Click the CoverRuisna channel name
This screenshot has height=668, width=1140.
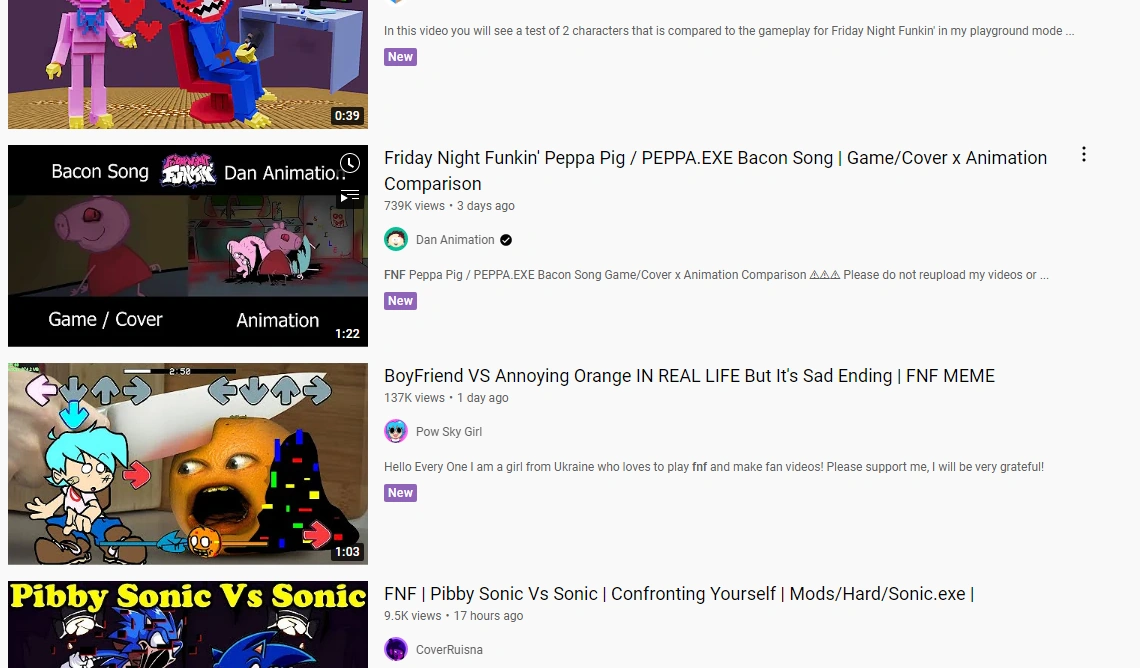447,649
